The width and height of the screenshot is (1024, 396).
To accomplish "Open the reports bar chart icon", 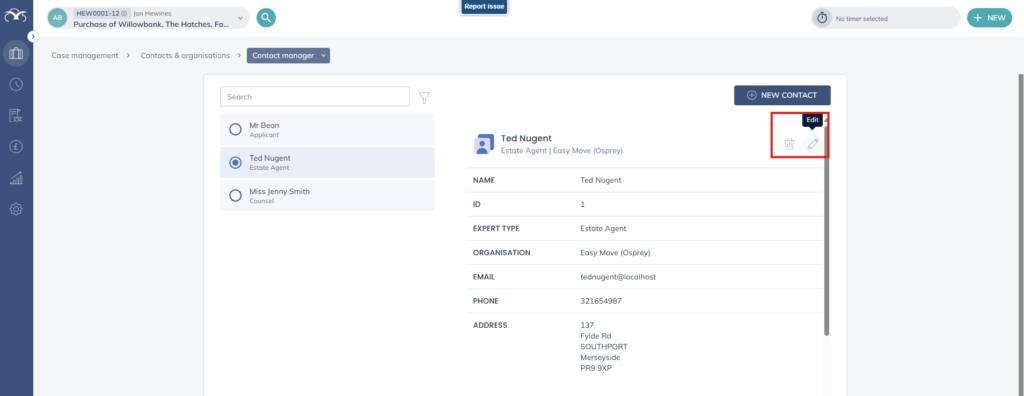I will pyautogui.click(x=16, y=178).
